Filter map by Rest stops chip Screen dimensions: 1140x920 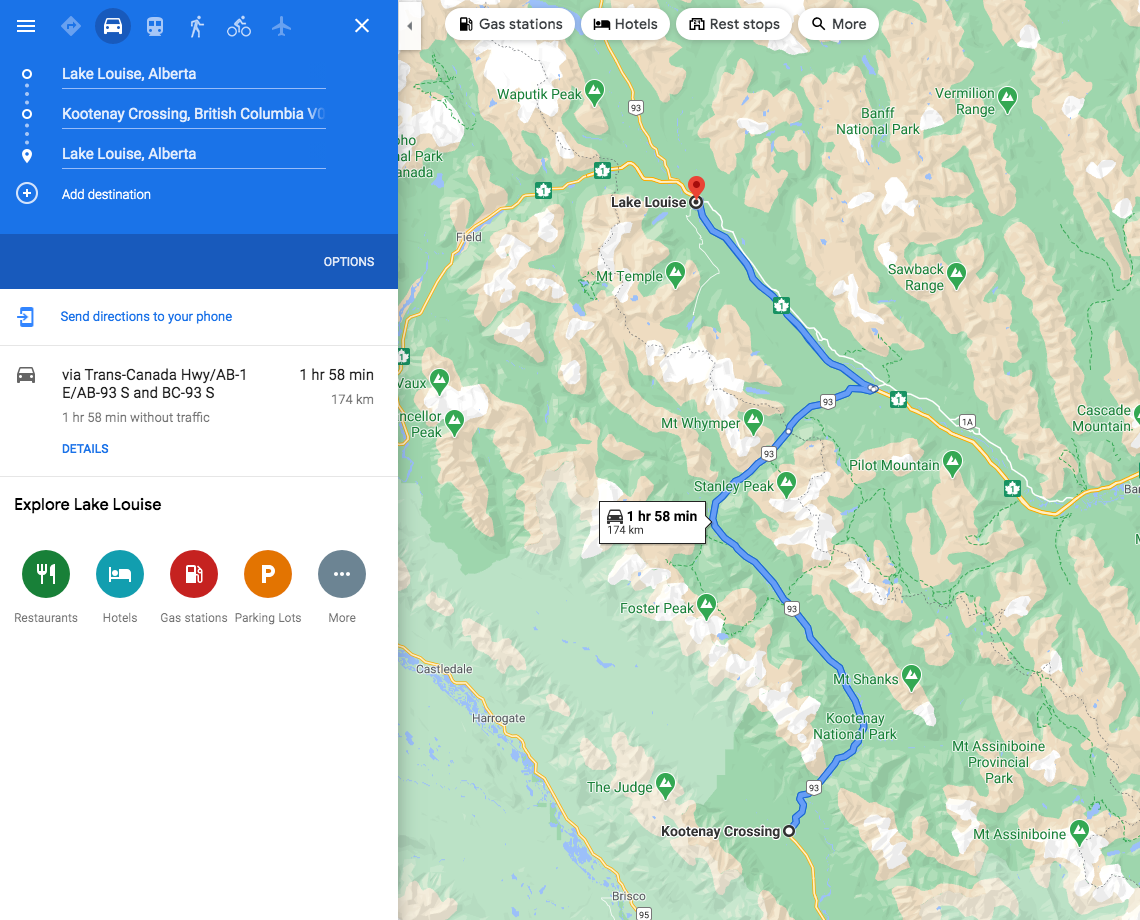pyautogui.click(x=734, y=24)
